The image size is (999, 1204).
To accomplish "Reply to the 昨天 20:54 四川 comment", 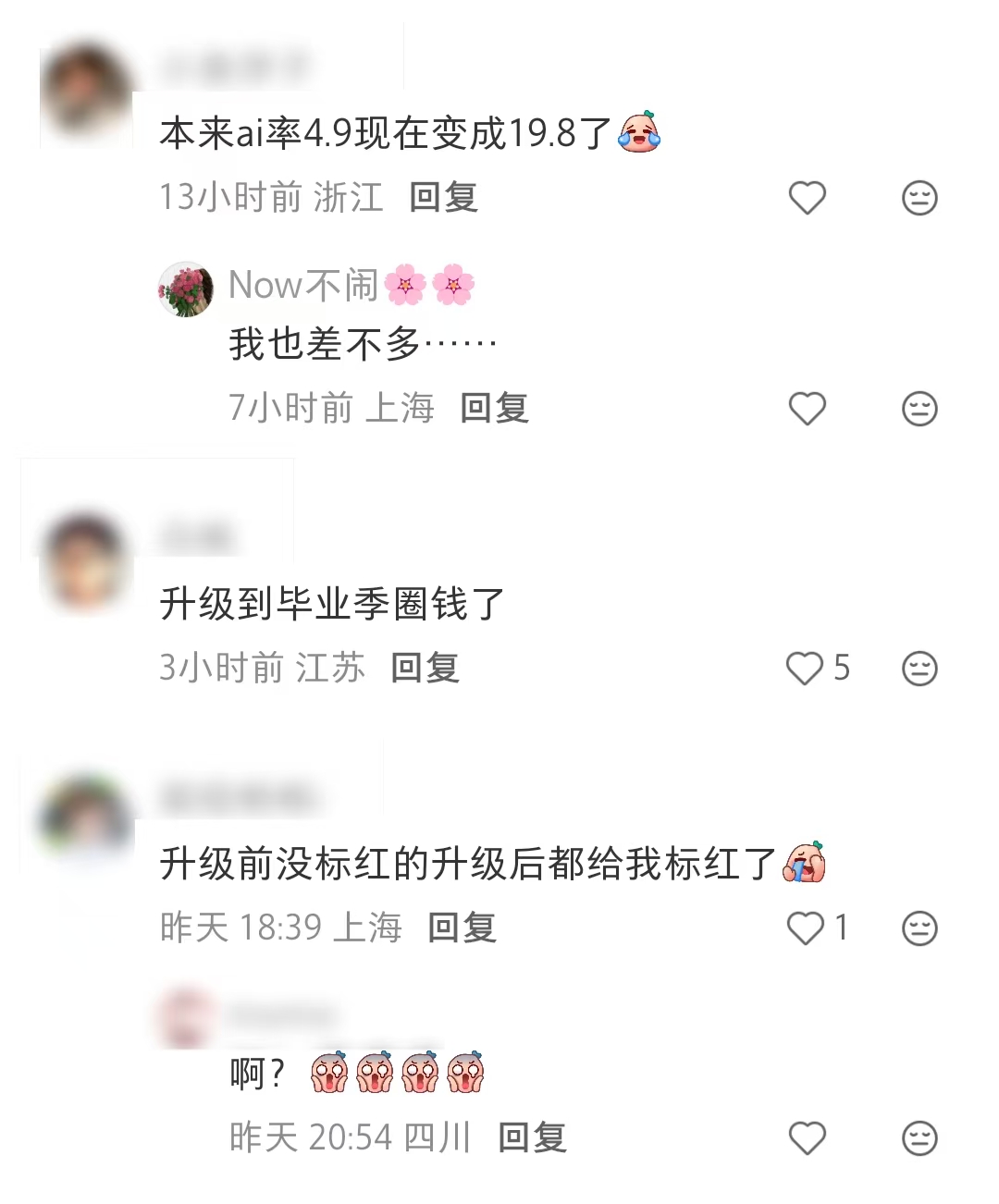I will pyautogui.click(x=532, y=1138).
